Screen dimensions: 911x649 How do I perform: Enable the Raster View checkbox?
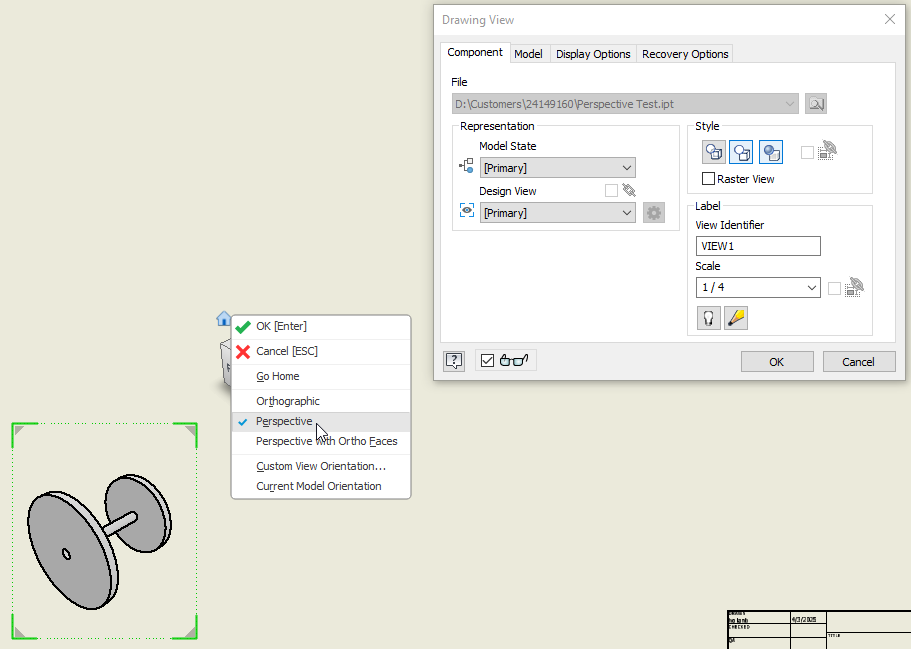click(709, 178)
